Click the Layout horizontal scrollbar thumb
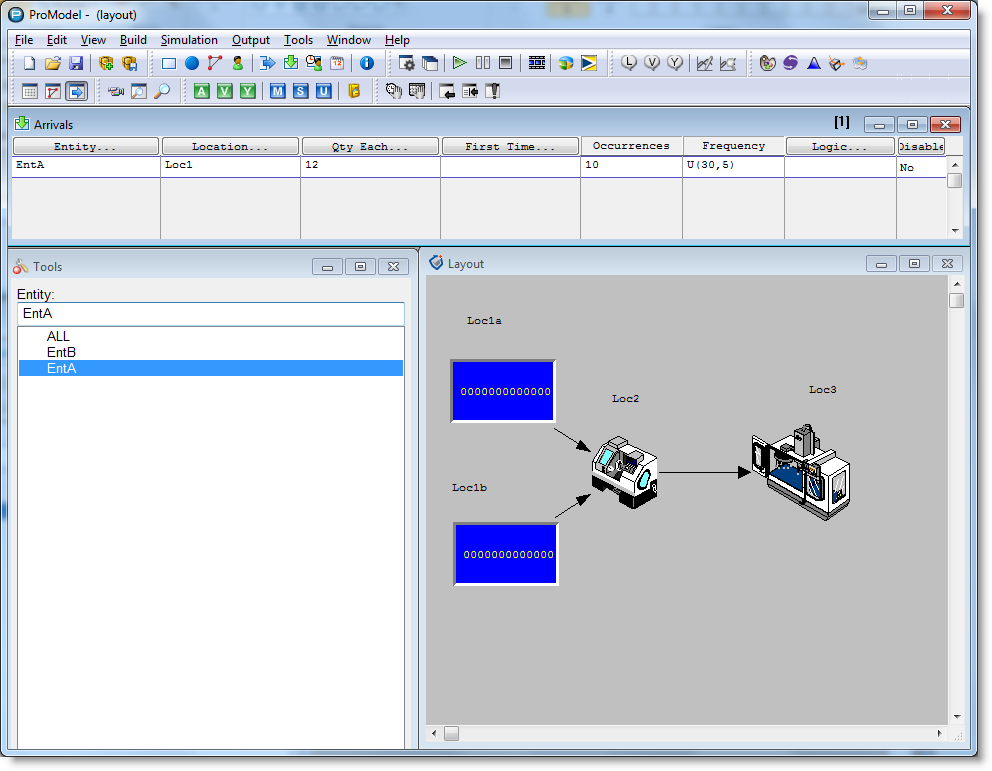 [x=451, y=733]
